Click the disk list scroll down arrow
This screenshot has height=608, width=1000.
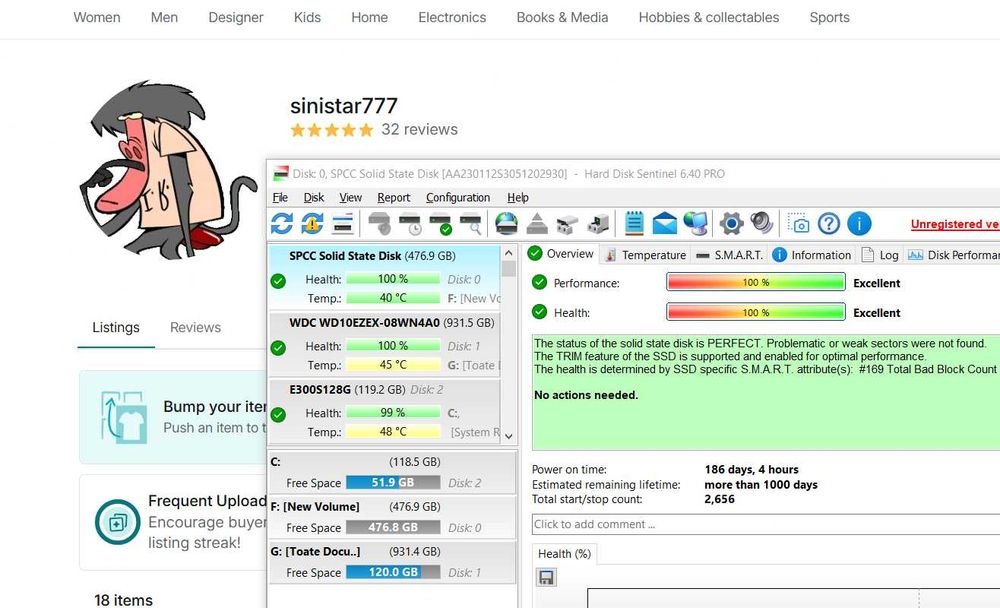coord(508,436)
